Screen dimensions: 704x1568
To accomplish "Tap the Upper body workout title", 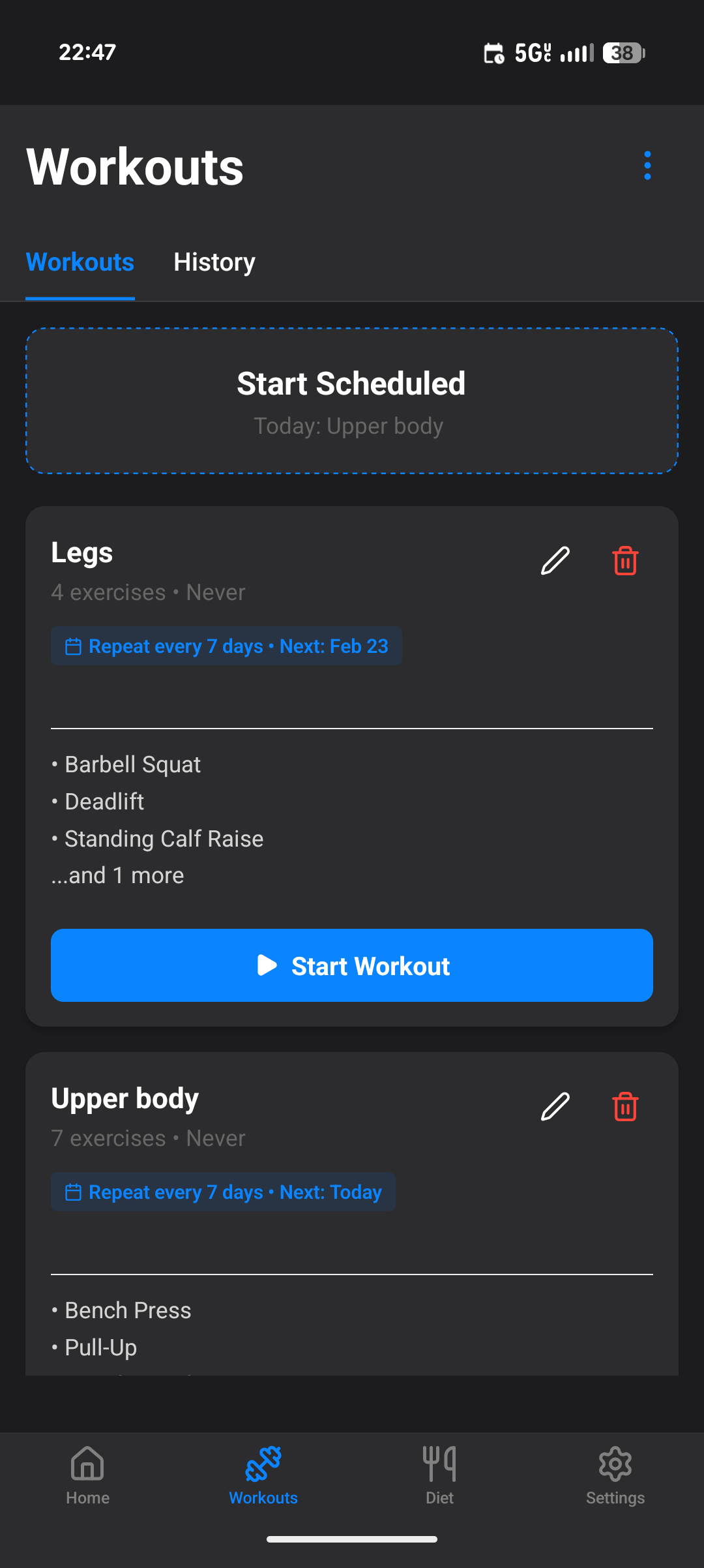I will click(125, 1098).
